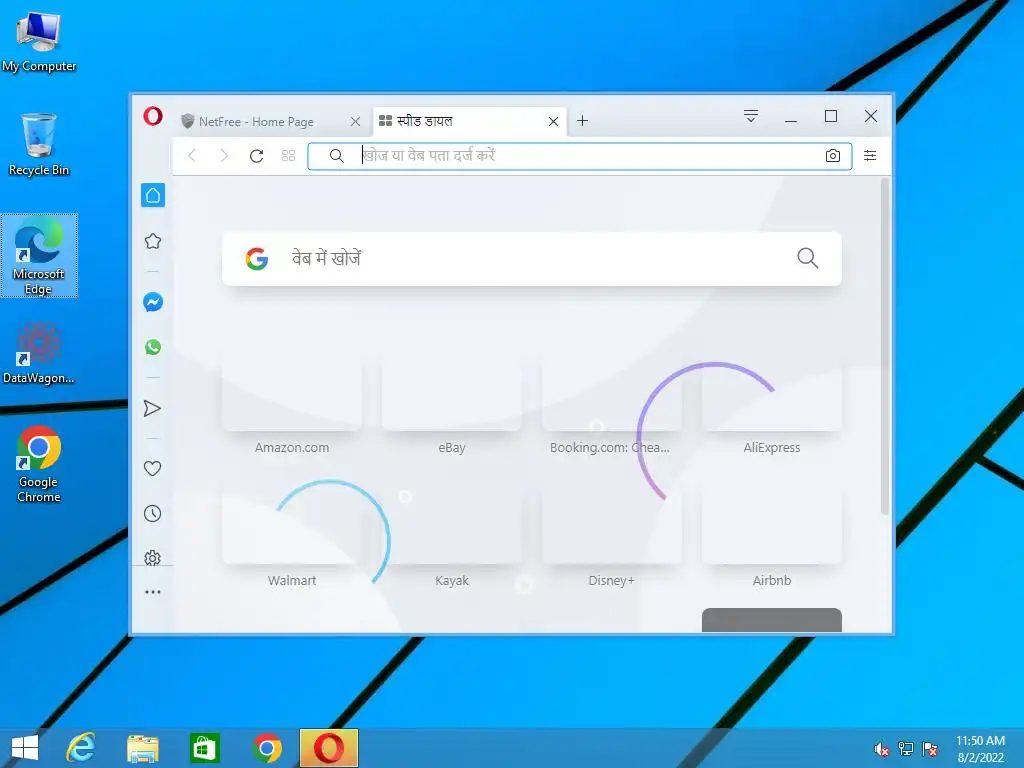Screen dimensions: 1024x768
Task: Close the स्पीड डायल tab
Action: point(553,121)
